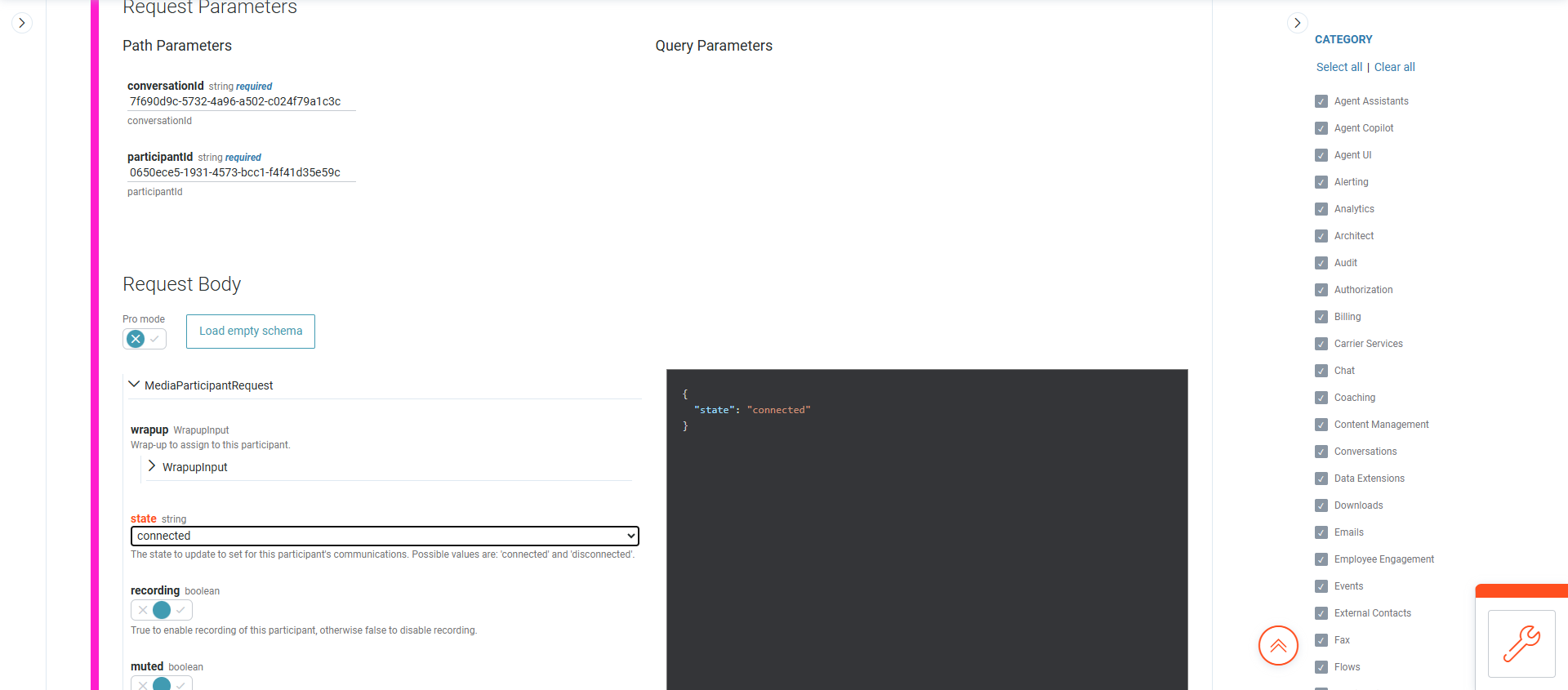Image resolution: width=1568 pixels, height=690 pixels.
Task: Toggle the muted boolean switch
Action: [162, 683]
